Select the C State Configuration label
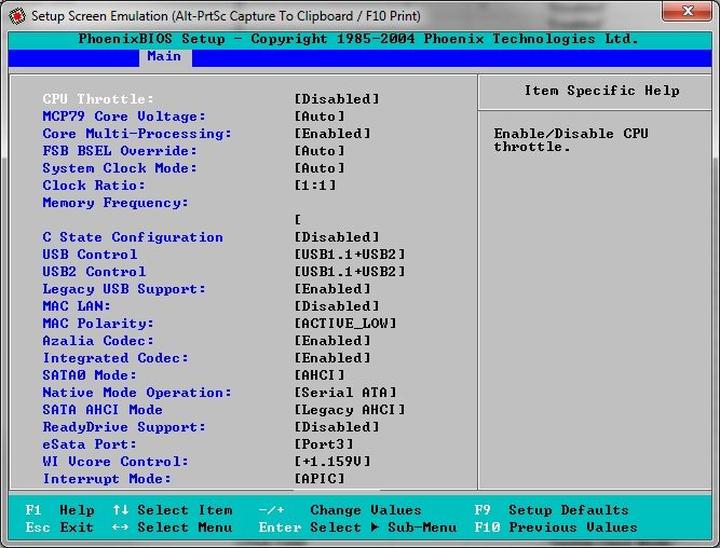The width and height of the screenshot is (720, 548). [x=132, y=237]
